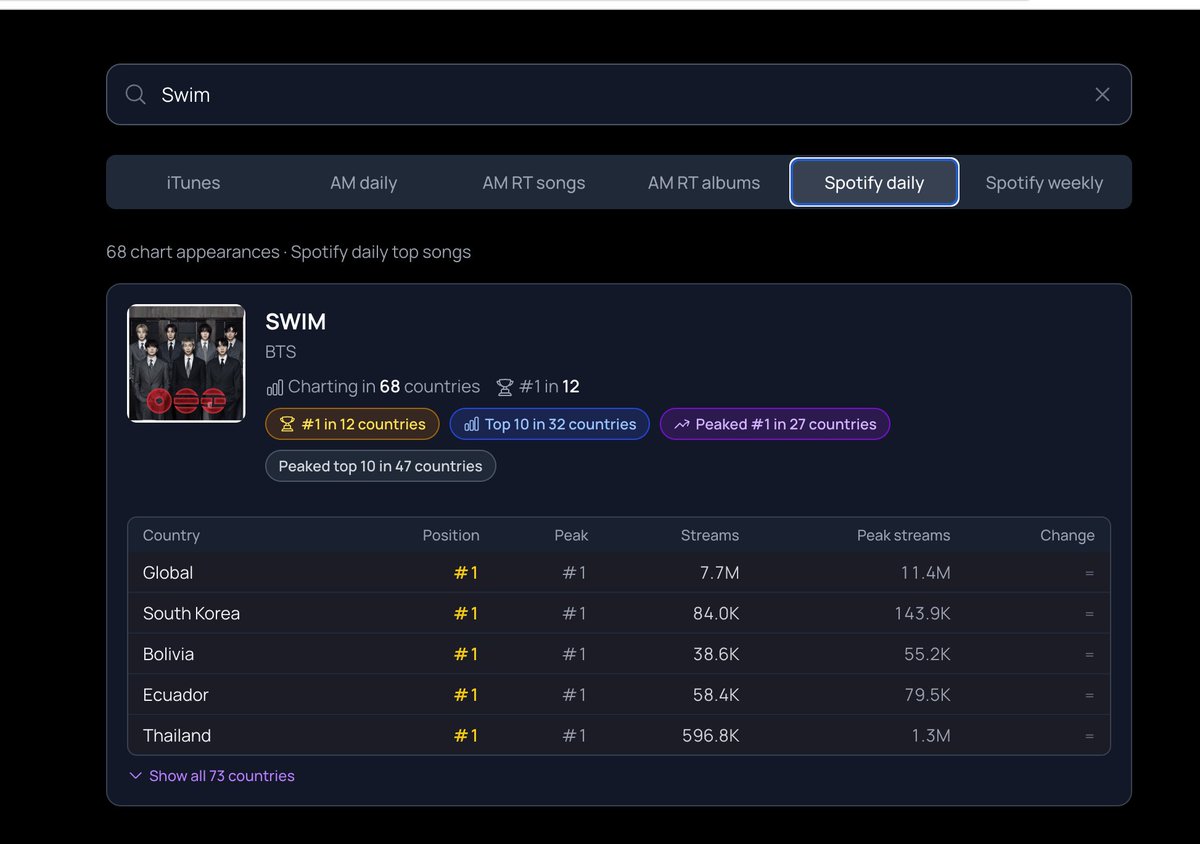Image resolution: width=1200 pixels, height=844 pixels.
Task: Click the Peak streams column header
Action: coord(904,535)
